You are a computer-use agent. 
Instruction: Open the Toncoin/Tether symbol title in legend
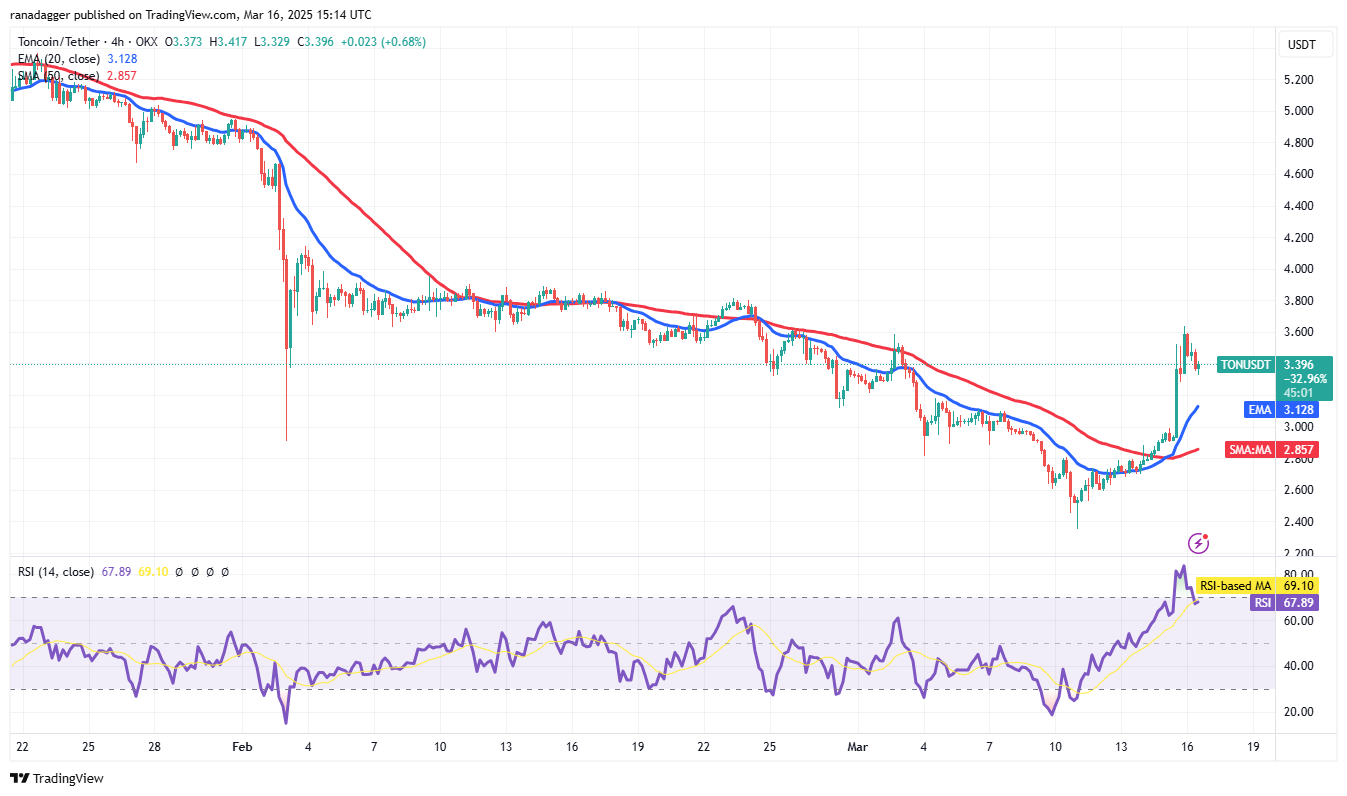70,42
